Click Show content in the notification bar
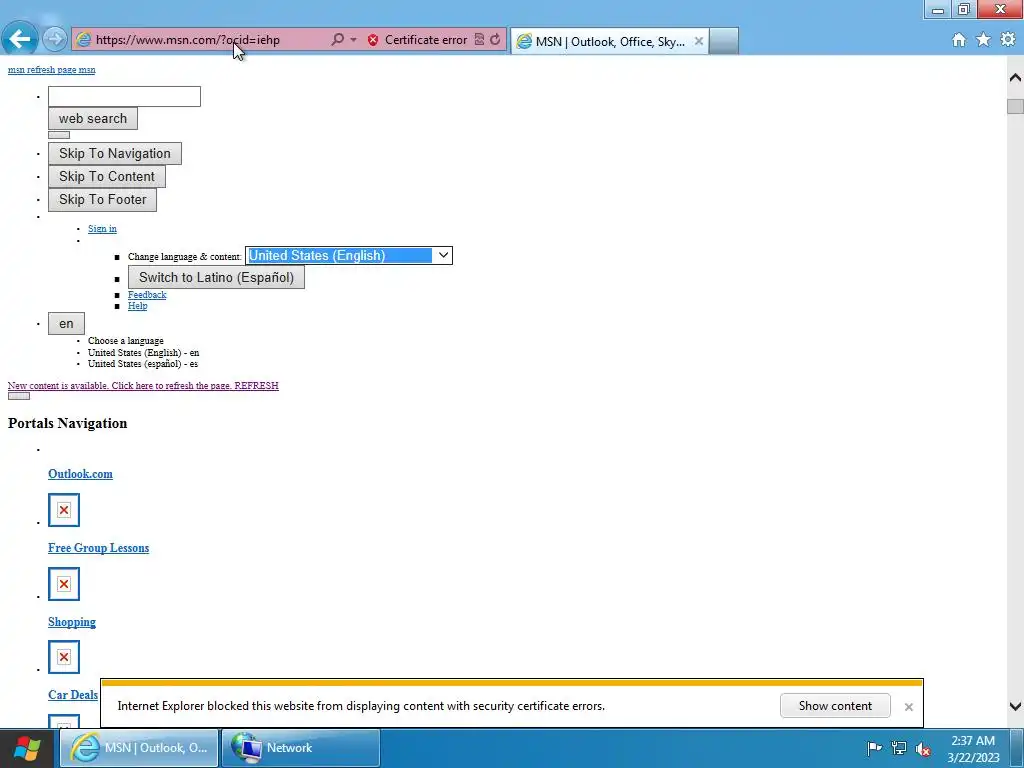The width and height of the screenshot is (1024, 768). pos(835,706)
